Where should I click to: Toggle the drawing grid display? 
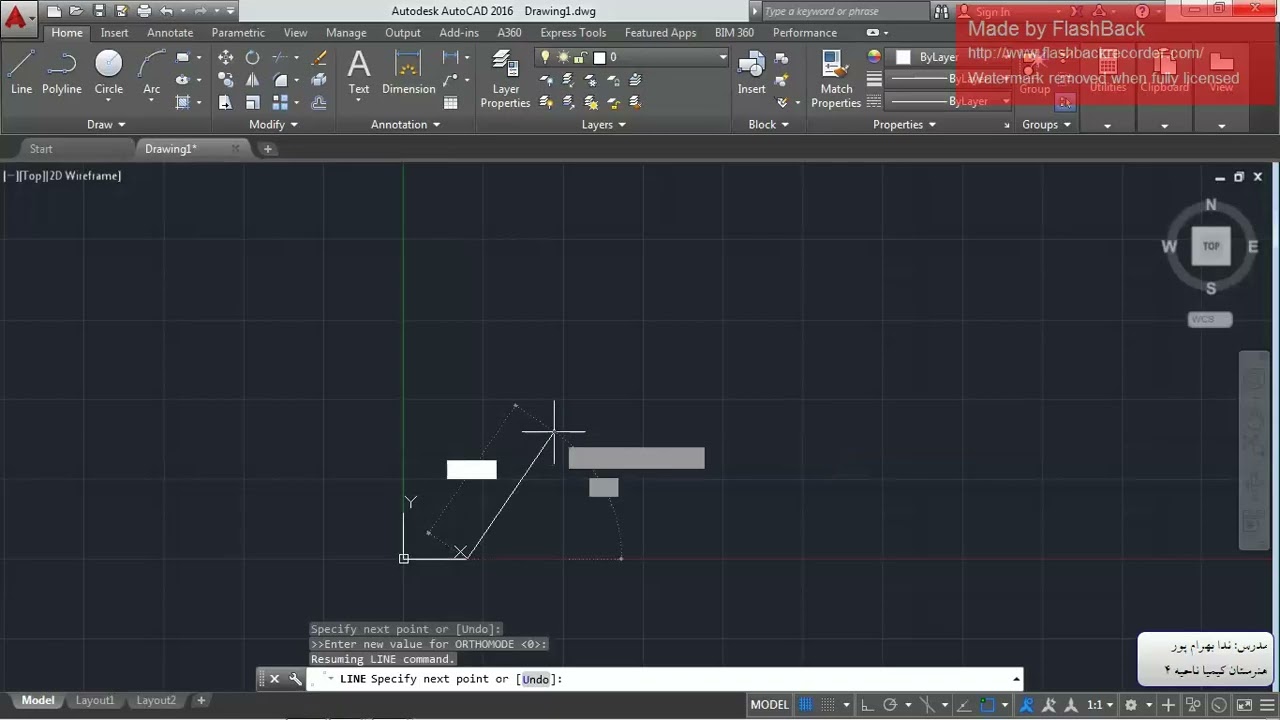[806, 705]
